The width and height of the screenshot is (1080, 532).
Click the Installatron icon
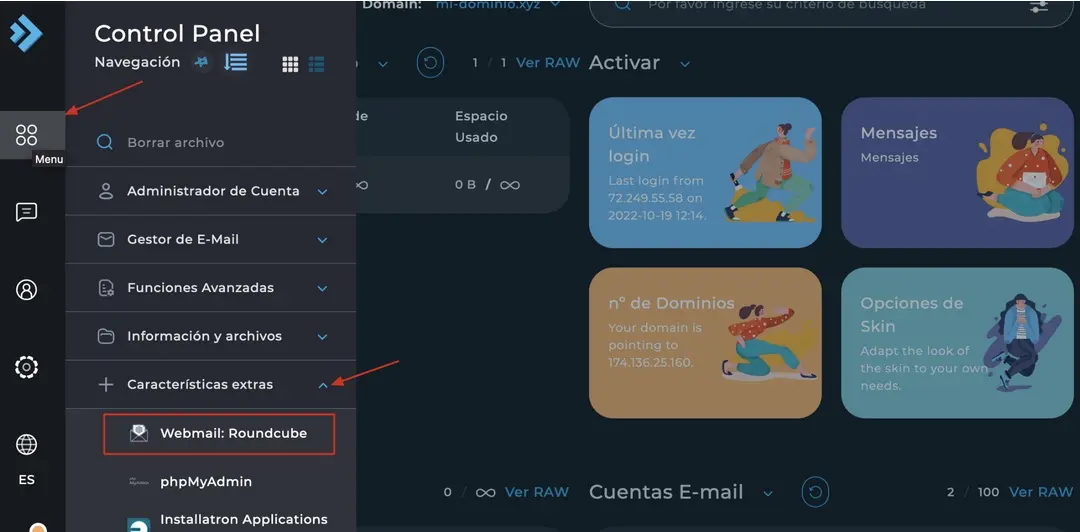click(x=138, y=524)
